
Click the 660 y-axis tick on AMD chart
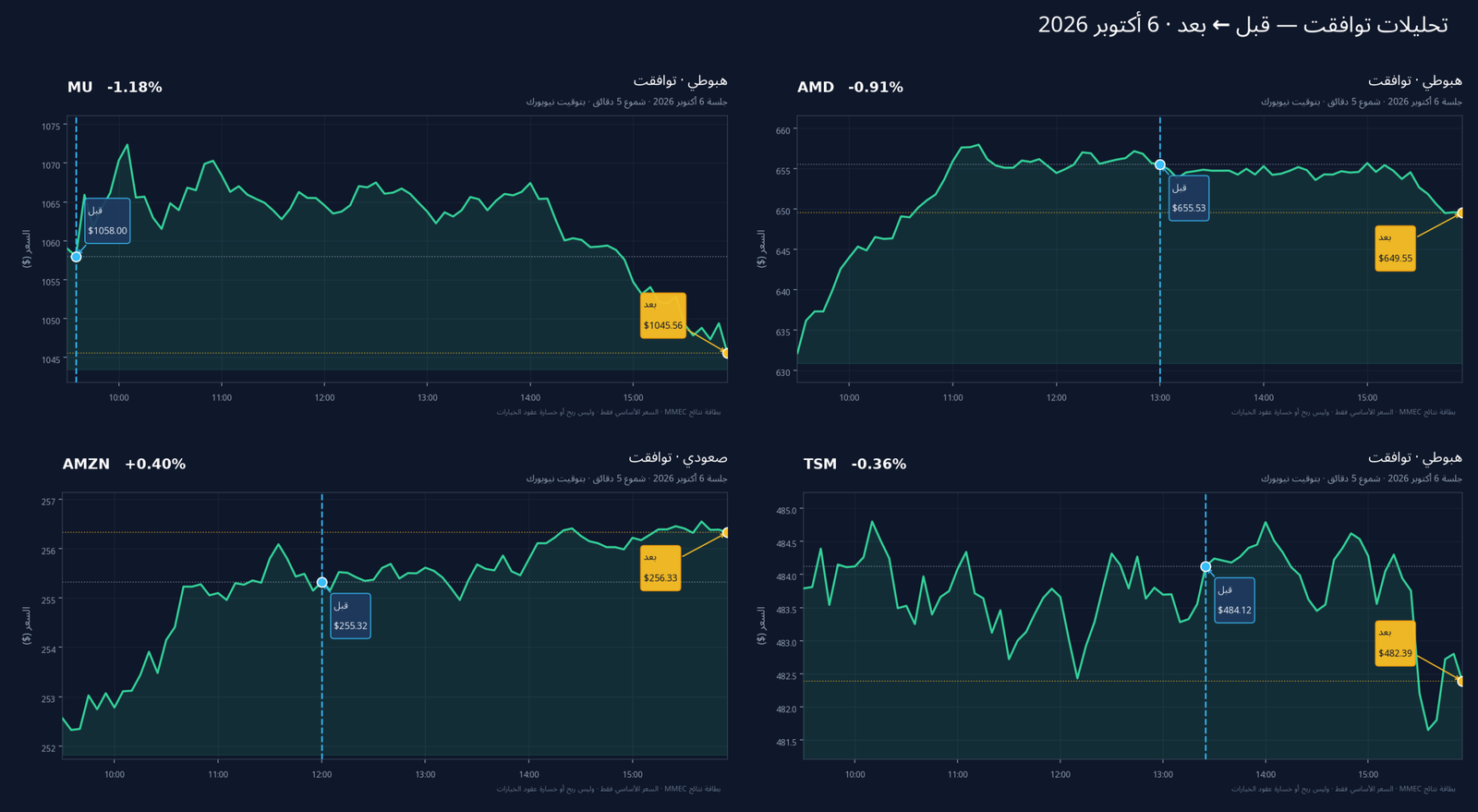click(x=783, y=131)
